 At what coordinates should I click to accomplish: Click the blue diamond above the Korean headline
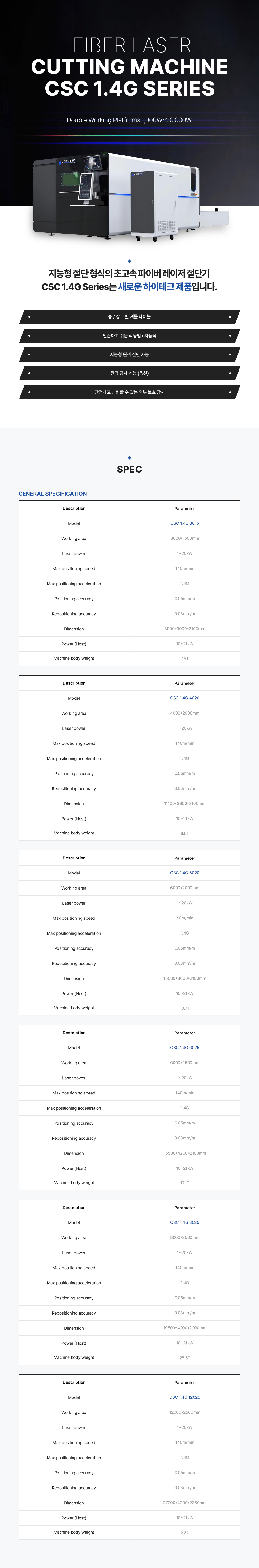click(x=129, y=261)
